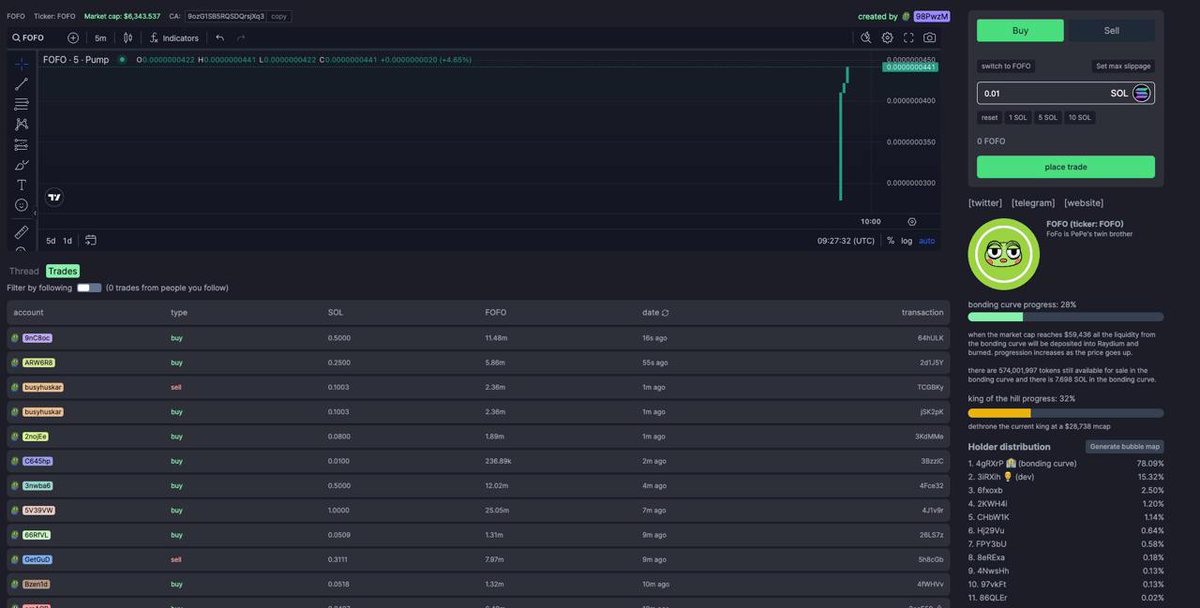Open the 5m interval dropdown
Screen dimensions: 1200x608
click(100, 38)
